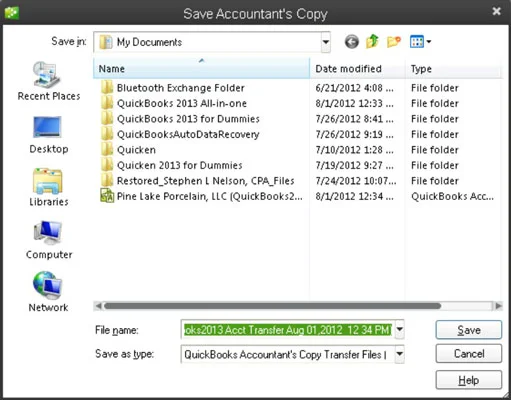Click the "QuickBooks Acc..." type cell
Screen dimensions: 511x400
click(x=452, y=196)
